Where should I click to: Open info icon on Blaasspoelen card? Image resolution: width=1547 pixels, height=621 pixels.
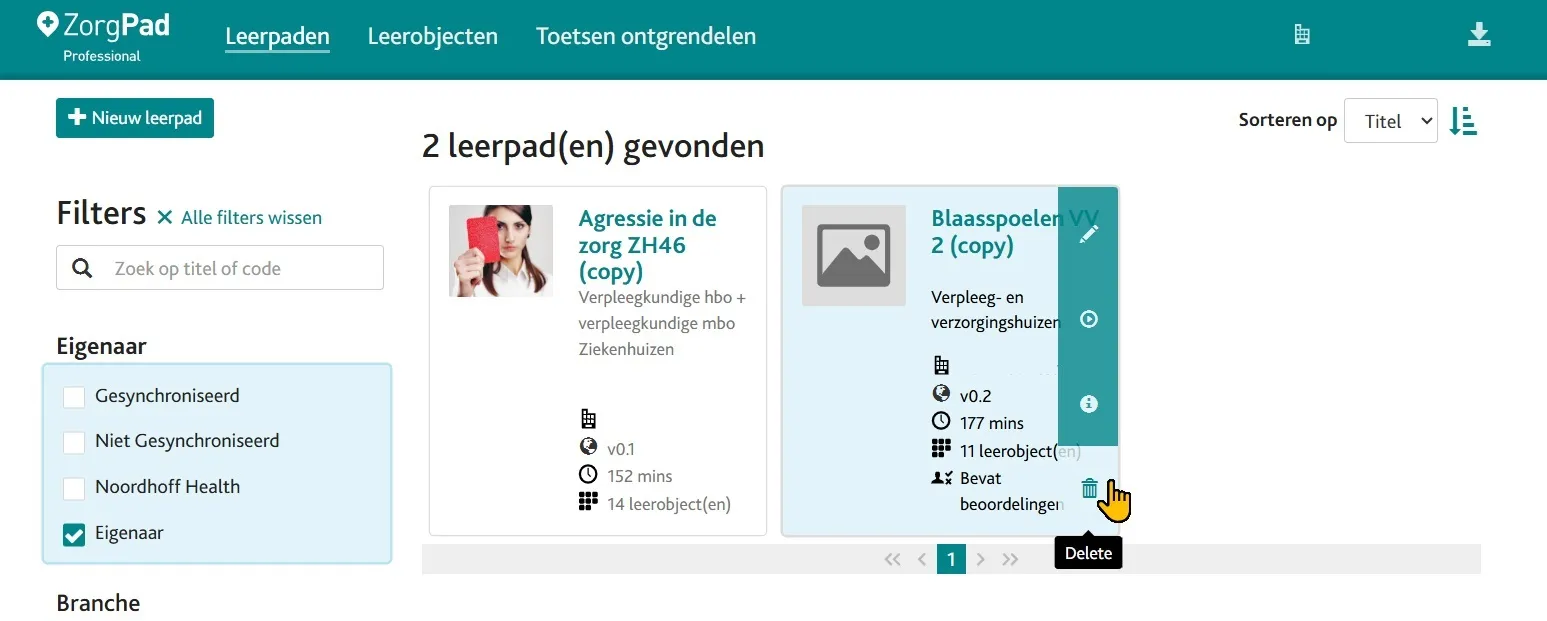1089,404
